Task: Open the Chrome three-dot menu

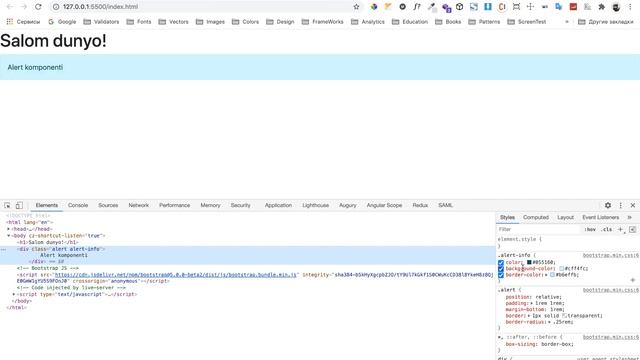Action: [x=630, y=7]
